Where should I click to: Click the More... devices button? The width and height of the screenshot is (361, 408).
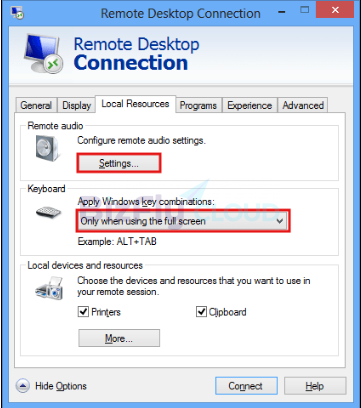(x=119, y=338)
